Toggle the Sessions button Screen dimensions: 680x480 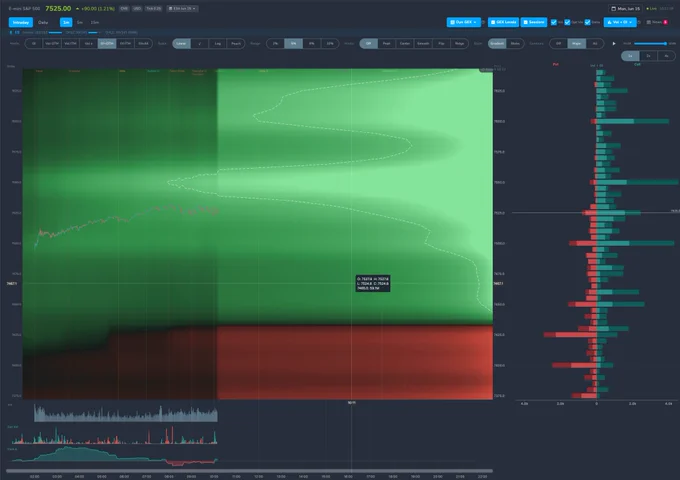pos(533,22)
